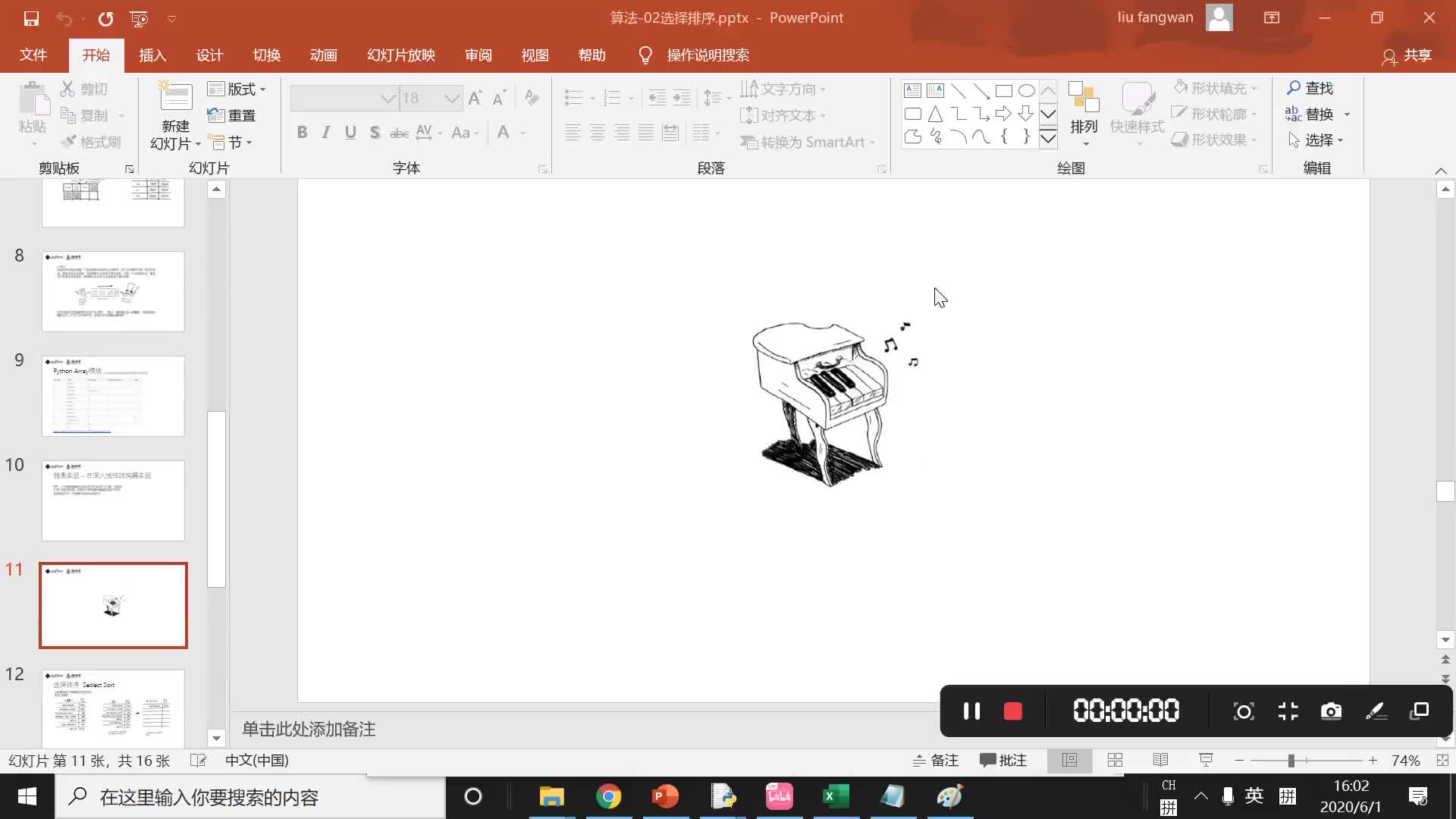Image resolution: width=1456 pixels, height=819 pixels.
Task: Select slide 10 thumbnail
Action: pos(113,500)
